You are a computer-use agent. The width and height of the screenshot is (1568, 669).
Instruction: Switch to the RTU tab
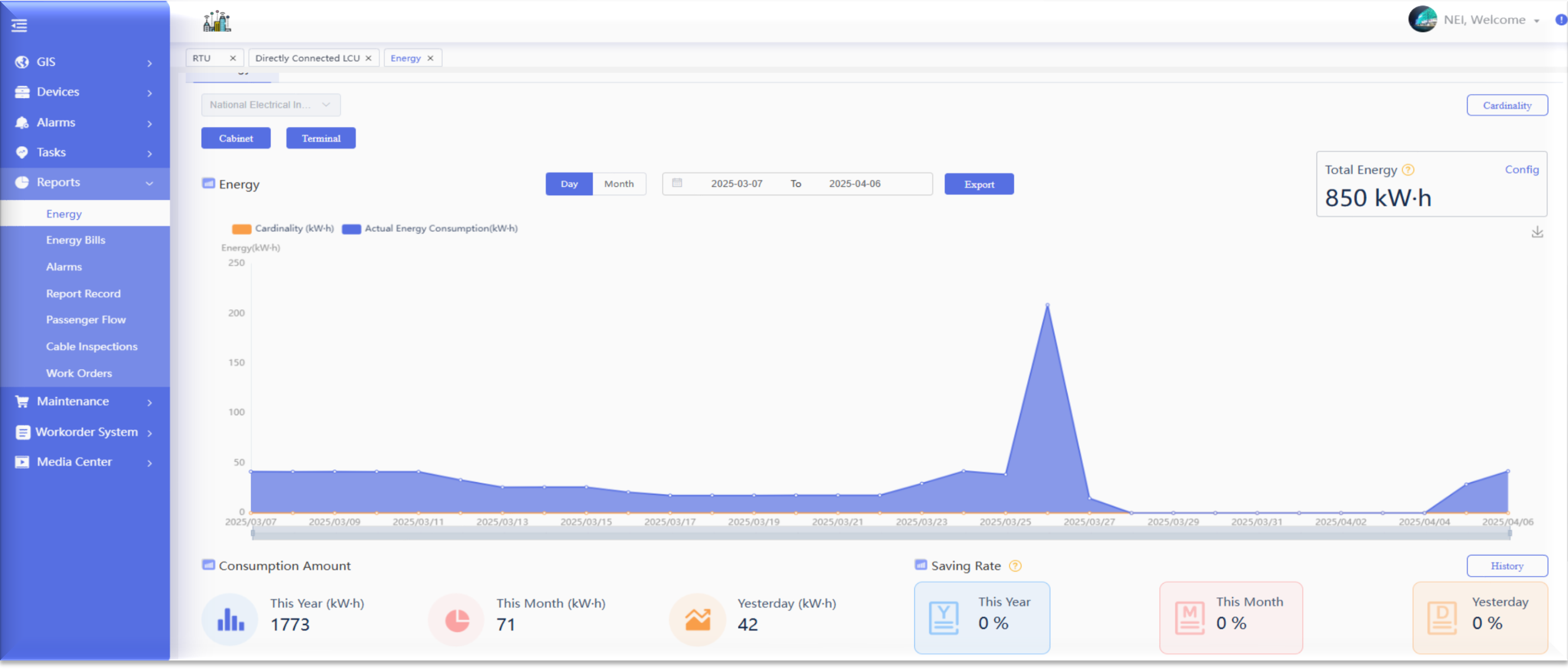(202, 58)
